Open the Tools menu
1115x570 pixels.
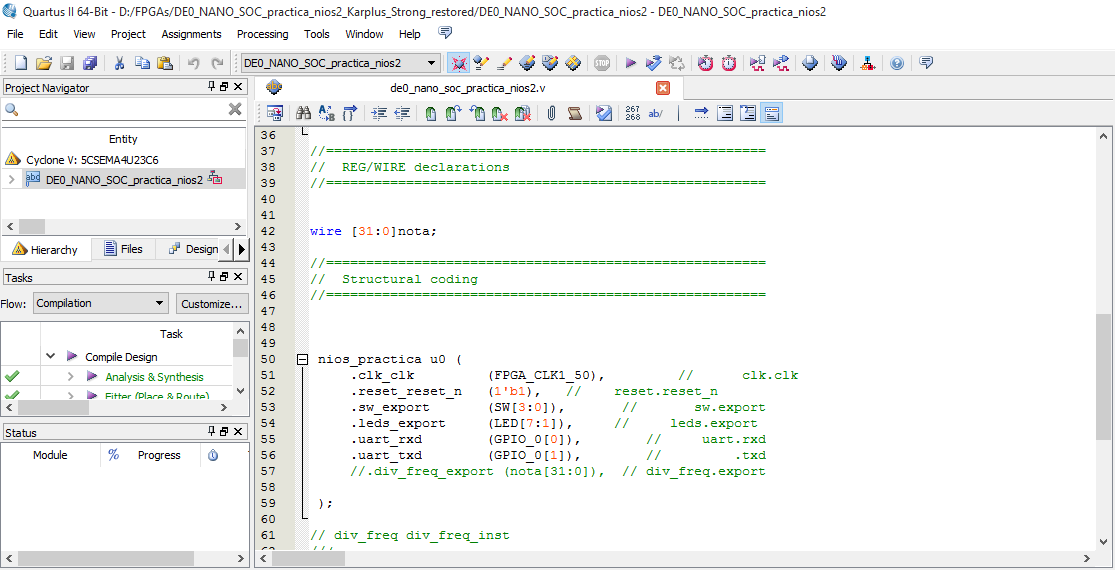coord(316,34)
